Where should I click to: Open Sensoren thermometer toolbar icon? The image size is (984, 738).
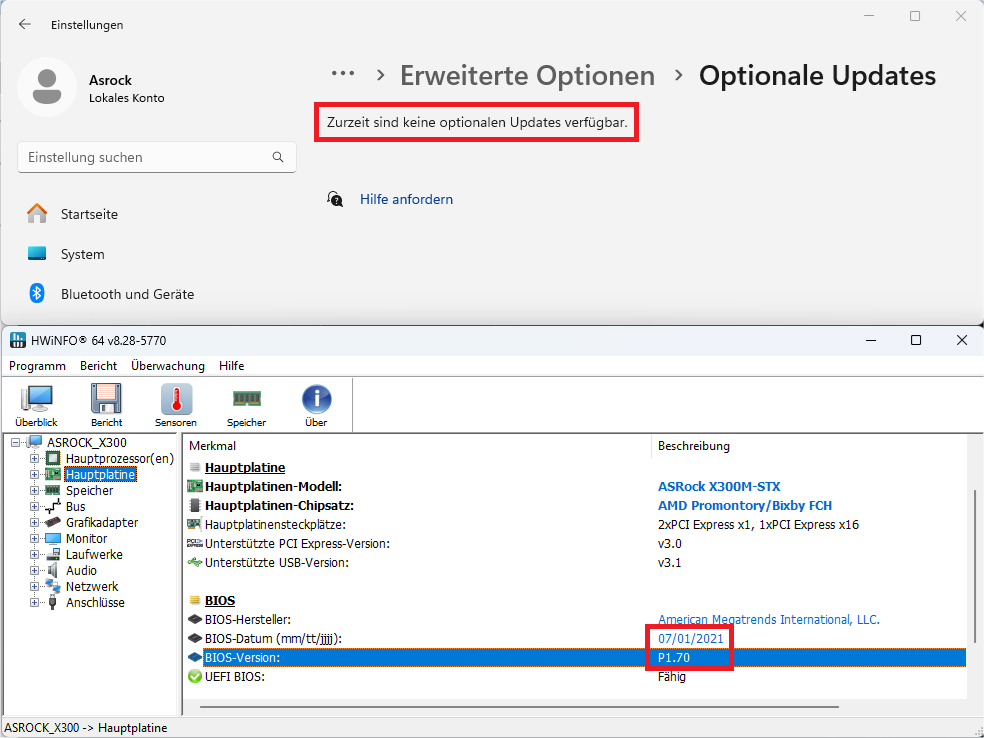coord(176,405)
